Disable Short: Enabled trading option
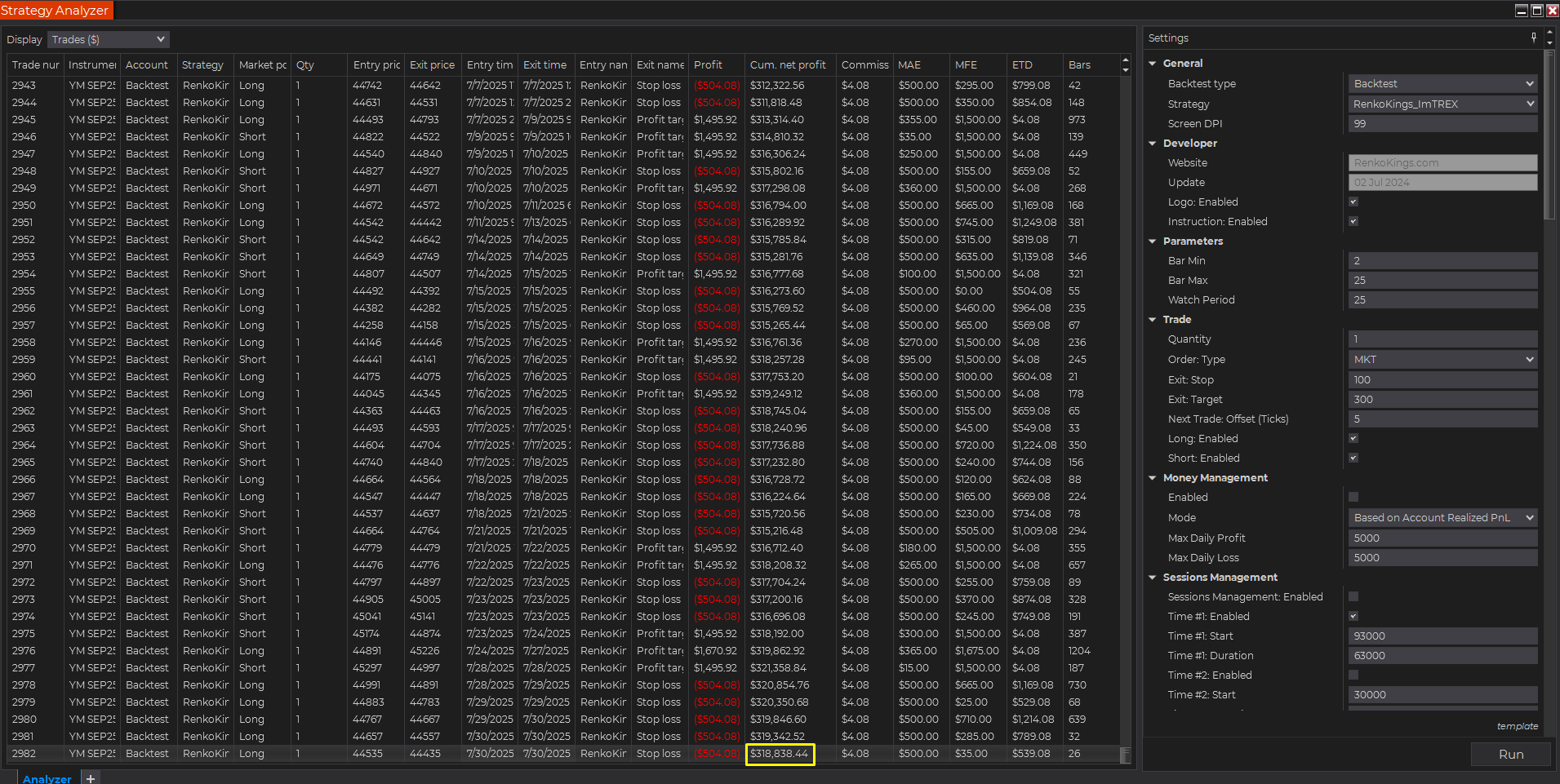1560x784 pixels. coord(1353,458)
